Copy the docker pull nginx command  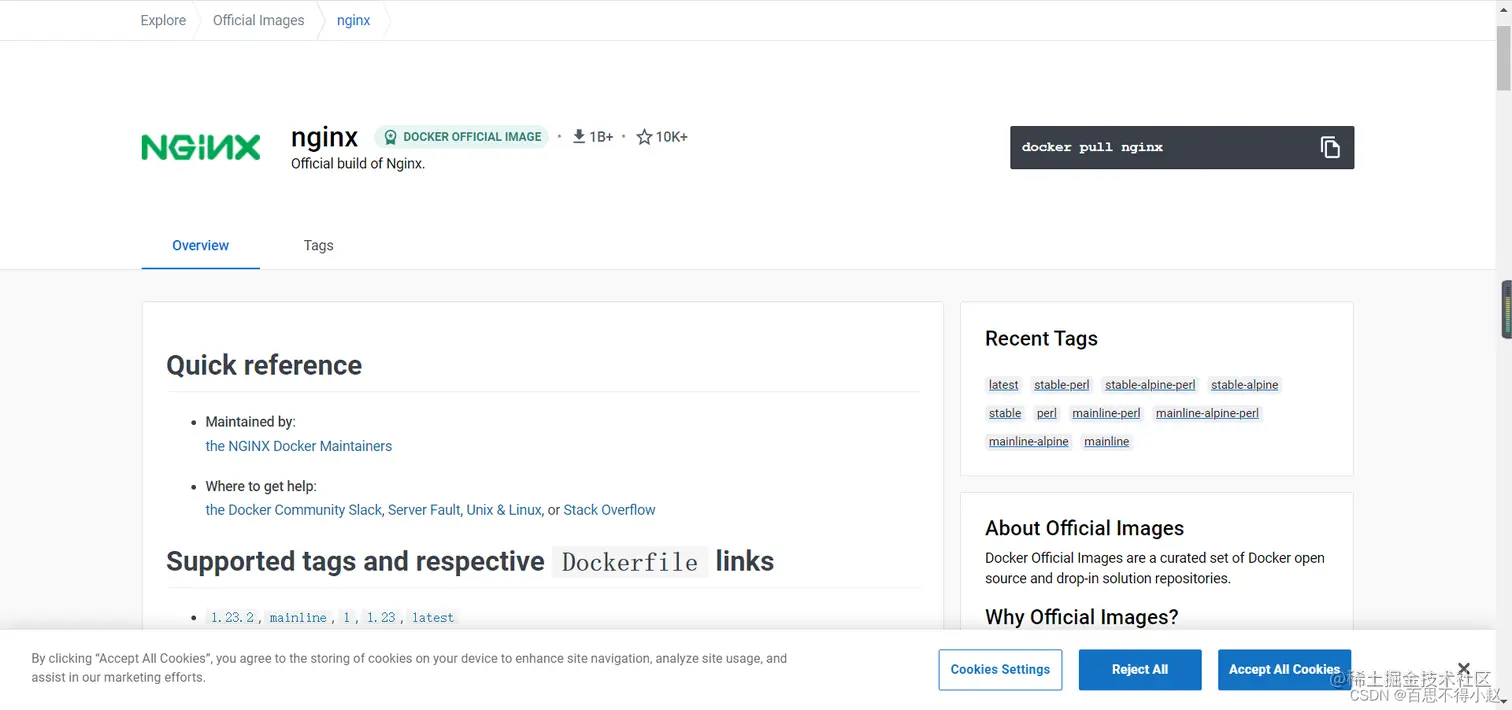click(1329, 147)
